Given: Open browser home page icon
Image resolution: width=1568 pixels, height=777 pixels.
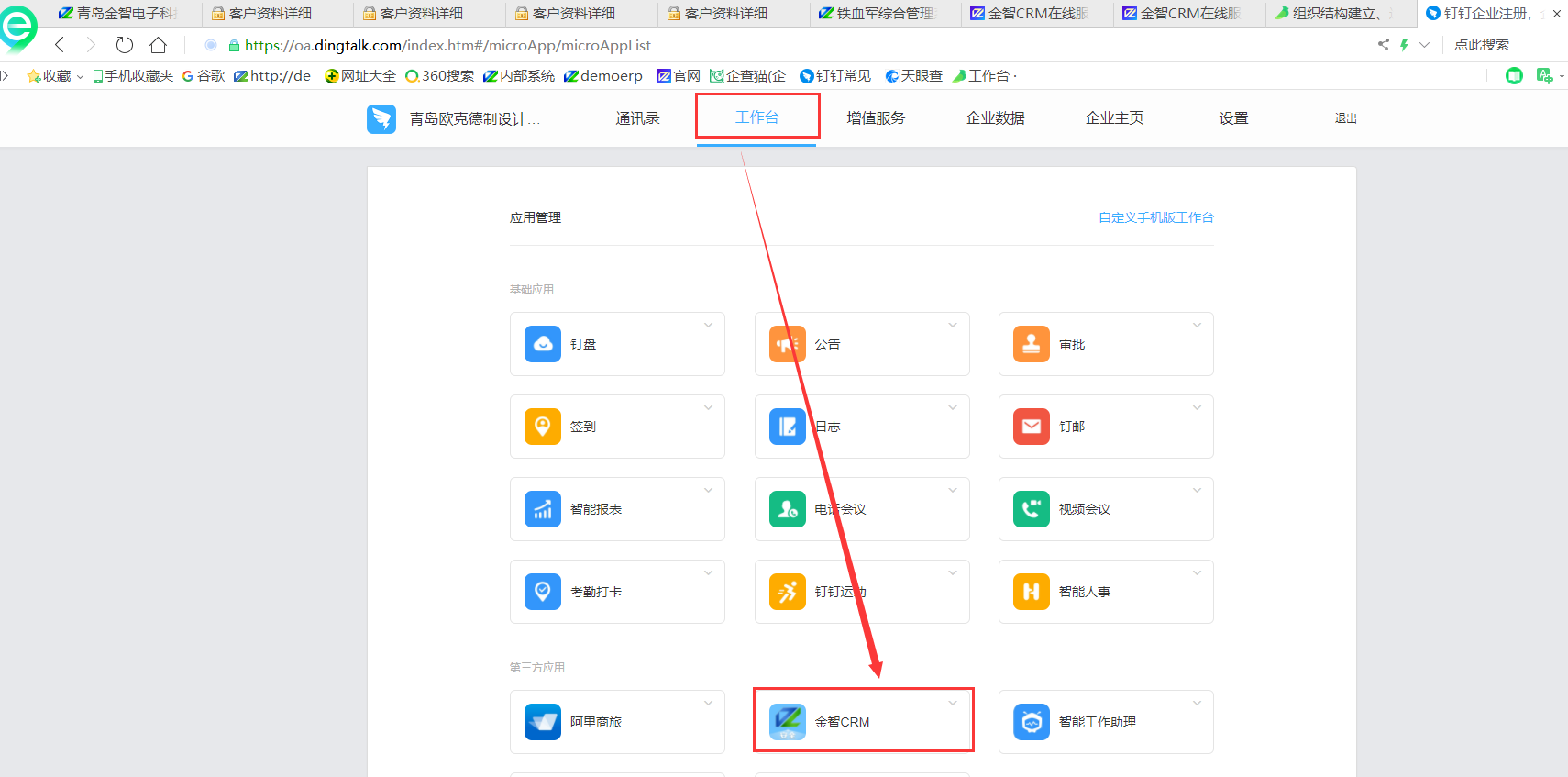Looking at the screenshot, I should click(158, 45).
